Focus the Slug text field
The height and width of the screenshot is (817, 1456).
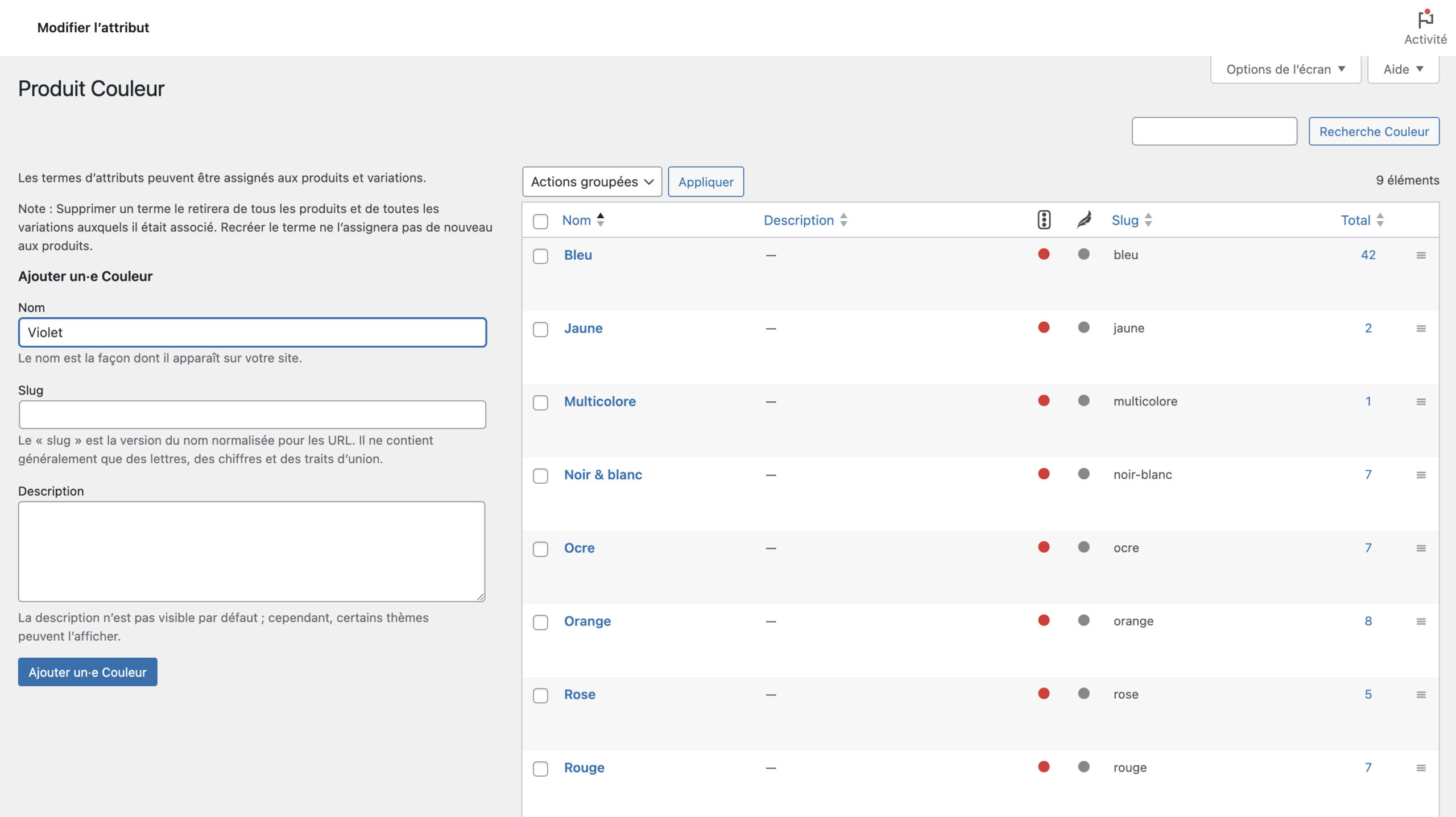pyautogui.click(x=253, y=414)
